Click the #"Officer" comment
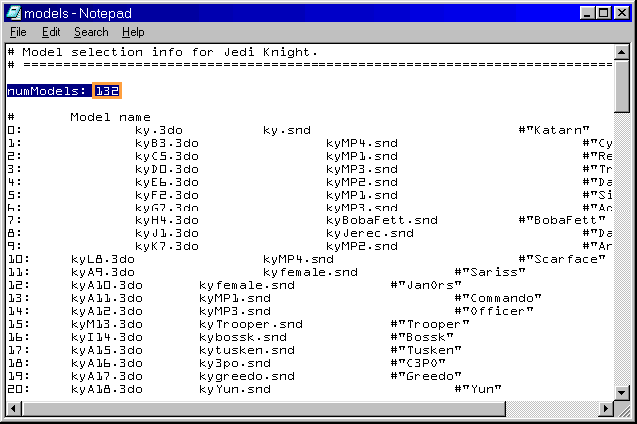The width and height of the screenshot is (637, 424). (494, 311)
